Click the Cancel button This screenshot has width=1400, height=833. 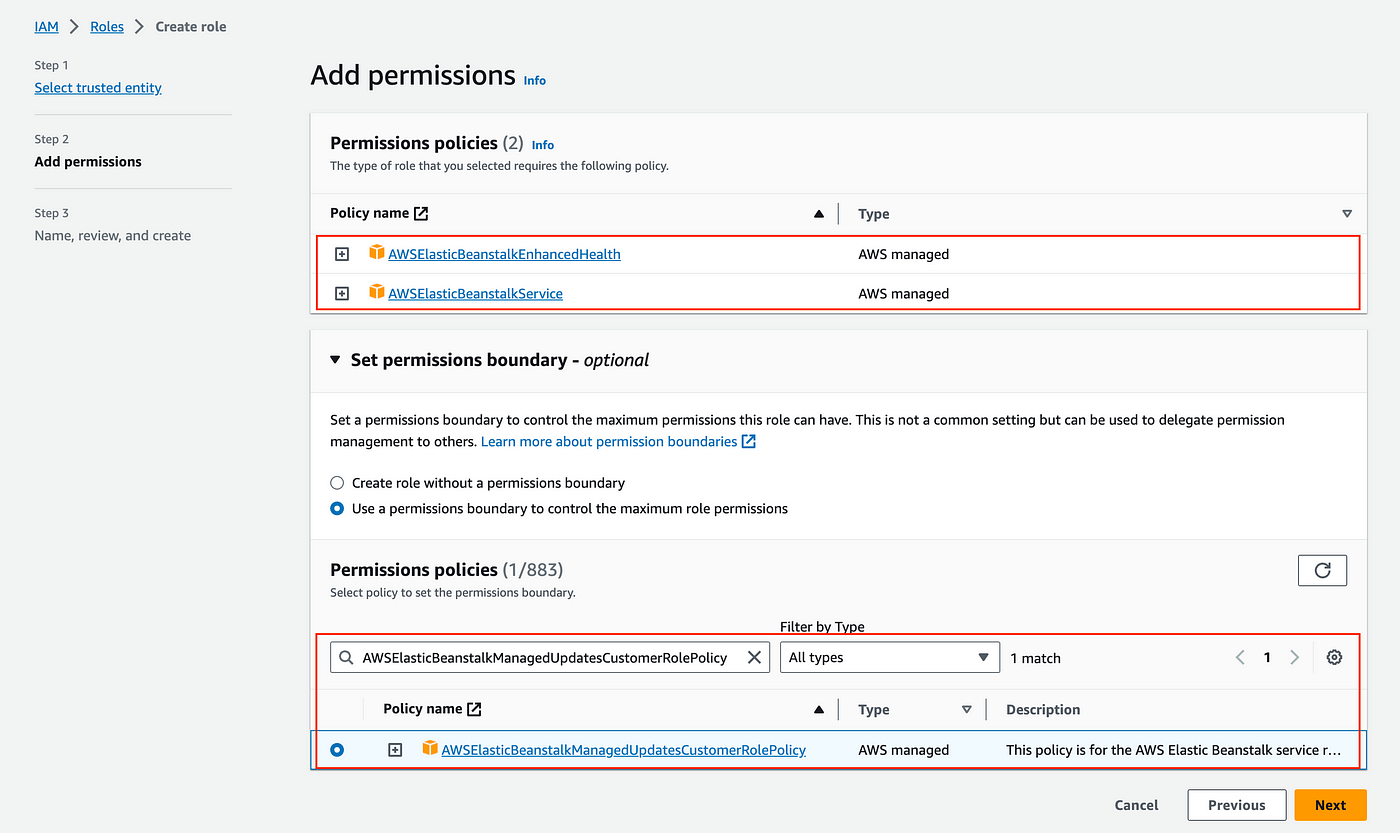click(x=1137, y=805)
